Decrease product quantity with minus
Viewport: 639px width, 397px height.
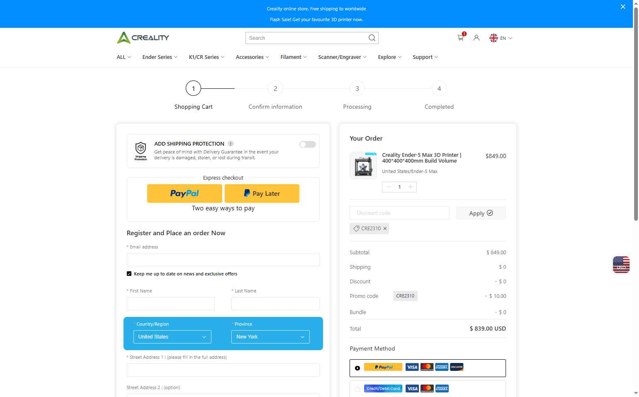click(x=388, y=187)
